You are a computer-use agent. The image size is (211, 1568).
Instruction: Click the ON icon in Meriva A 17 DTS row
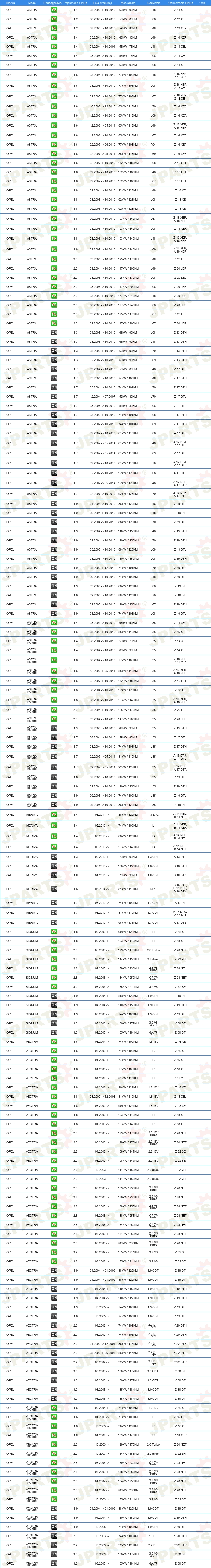click(x=54, y=923)
